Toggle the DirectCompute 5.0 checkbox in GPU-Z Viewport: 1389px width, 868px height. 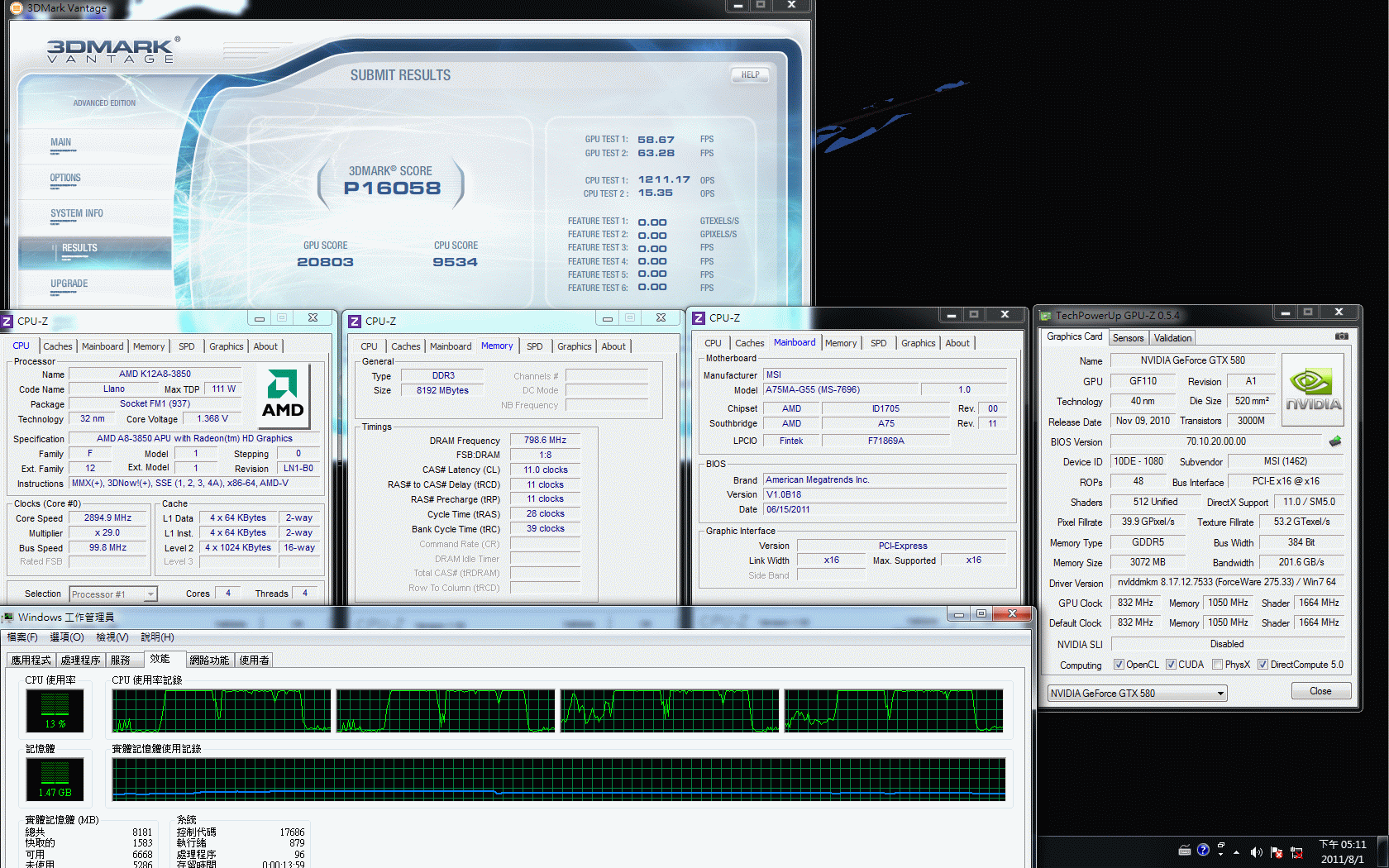[1263, 665]
